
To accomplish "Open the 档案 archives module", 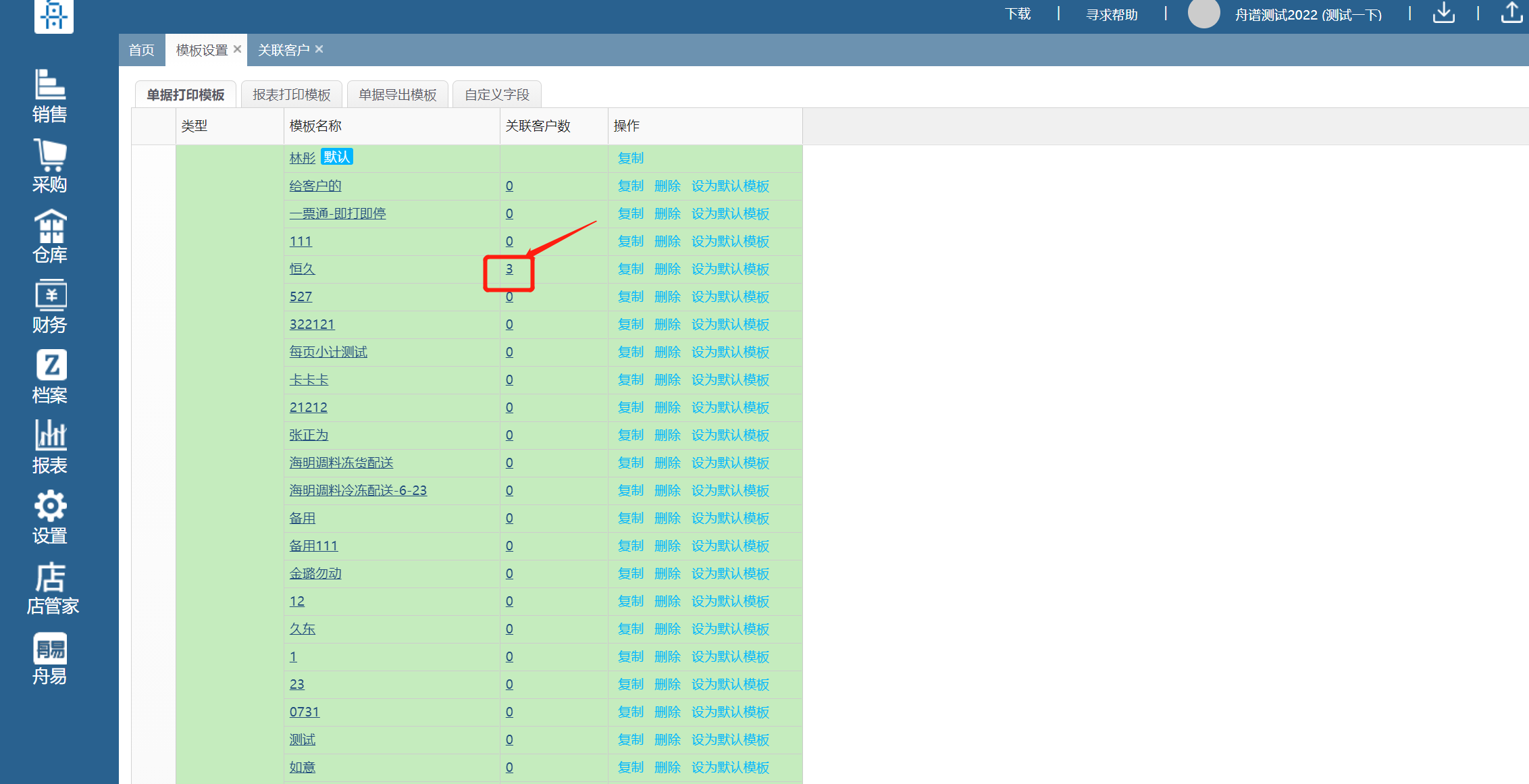I will tap(50, 377).
